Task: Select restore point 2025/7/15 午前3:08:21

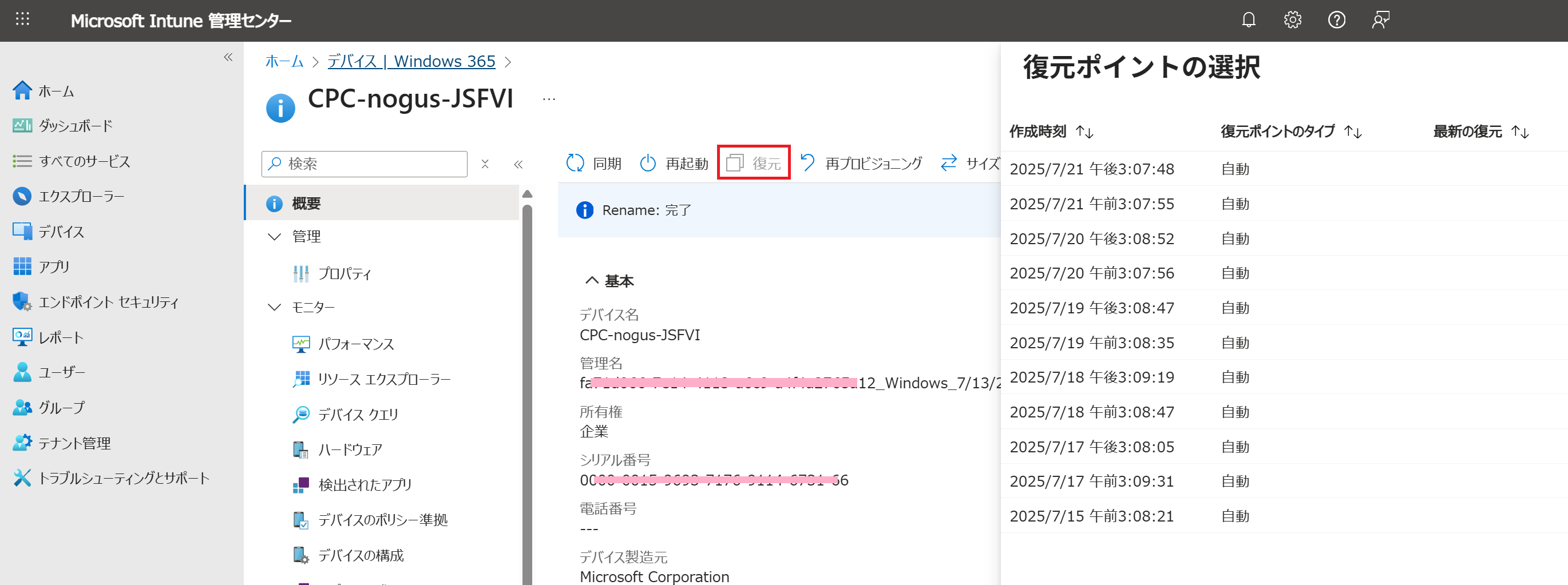Action: pos(1284,516)
